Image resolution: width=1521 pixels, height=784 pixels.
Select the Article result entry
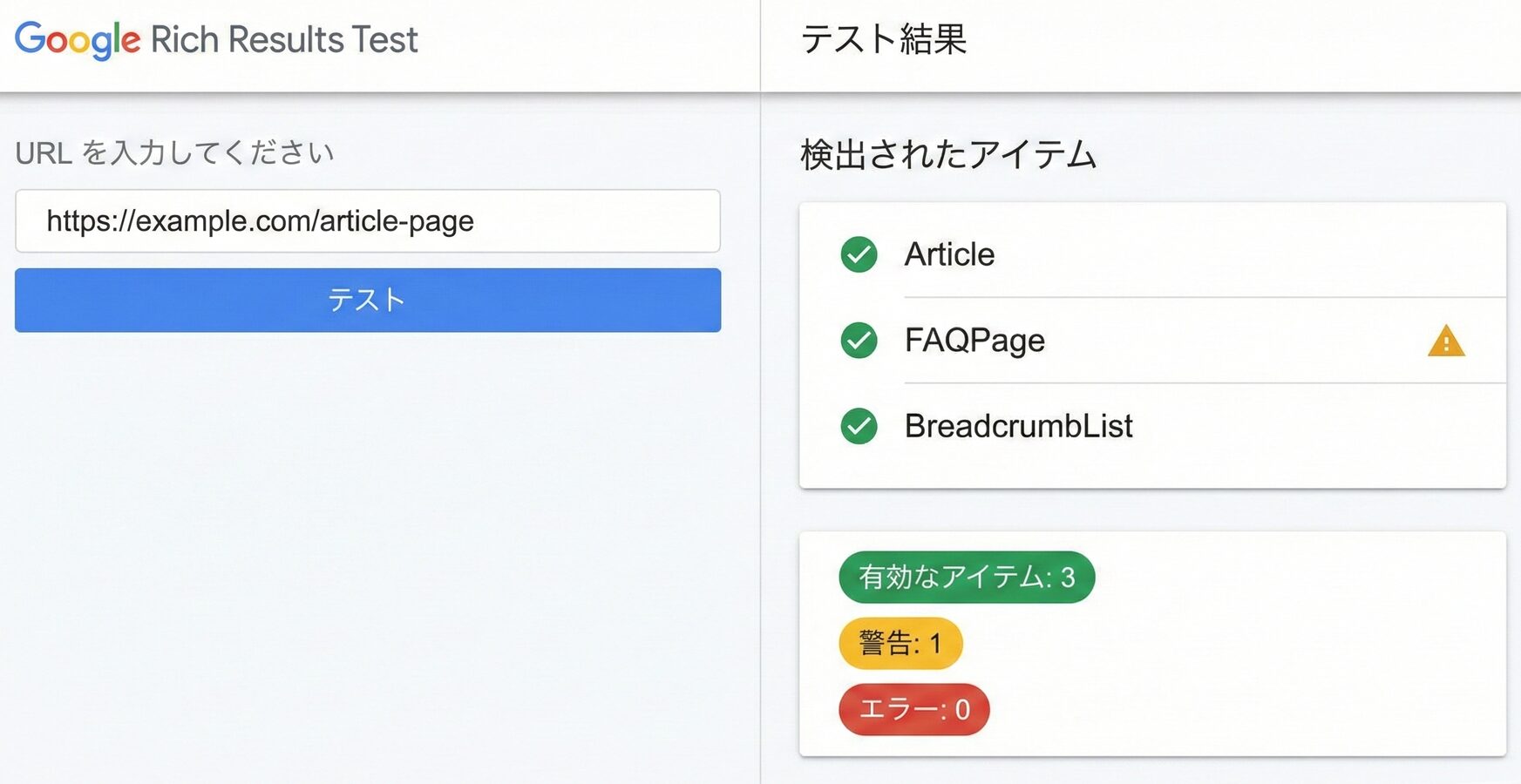(949, 254)
